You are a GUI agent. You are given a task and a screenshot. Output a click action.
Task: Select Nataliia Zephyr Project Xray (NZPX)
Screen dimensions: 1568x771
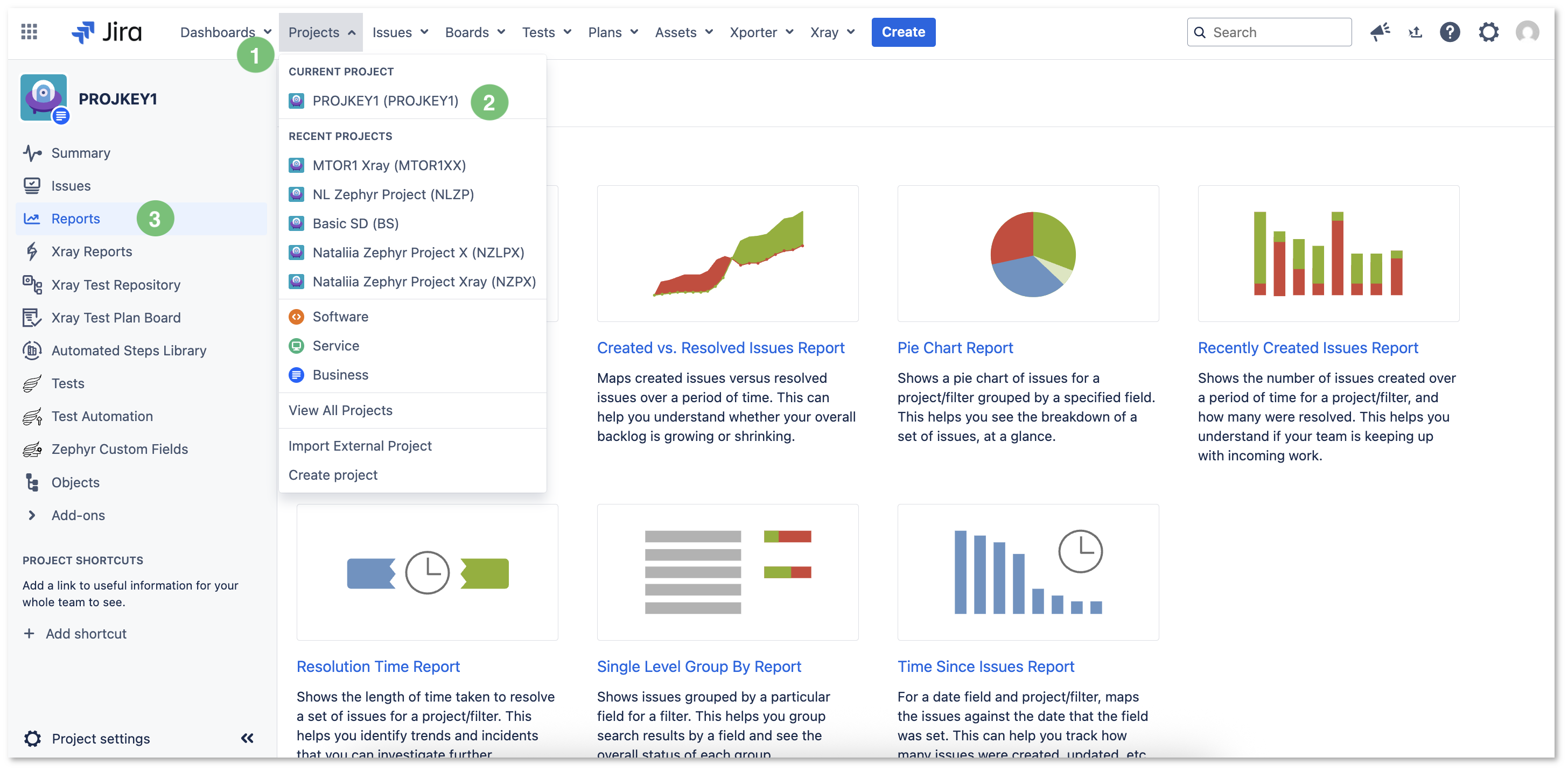[x=412, y=282]
